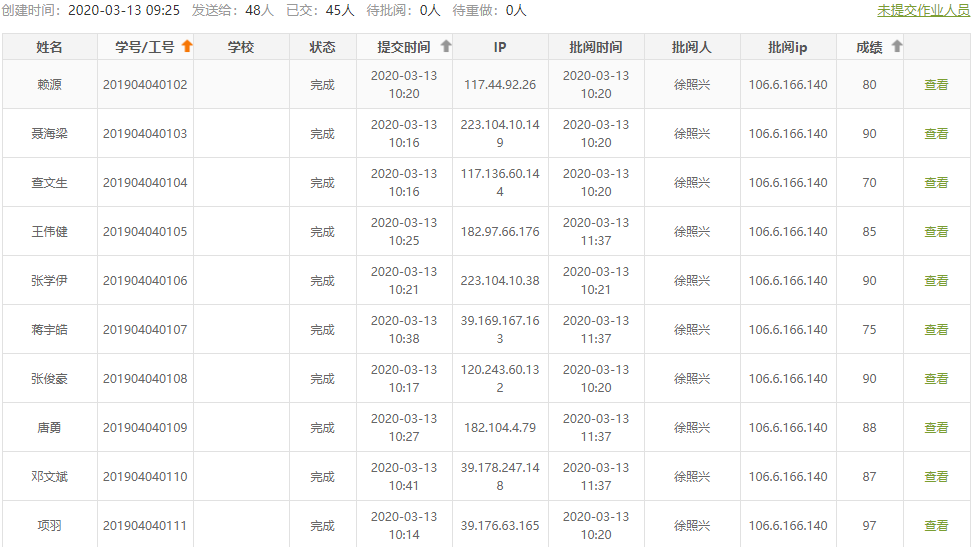The image size is (973, 547).
Task: Click the 批阅时间 column header
Action: click(x=596, y=47)
